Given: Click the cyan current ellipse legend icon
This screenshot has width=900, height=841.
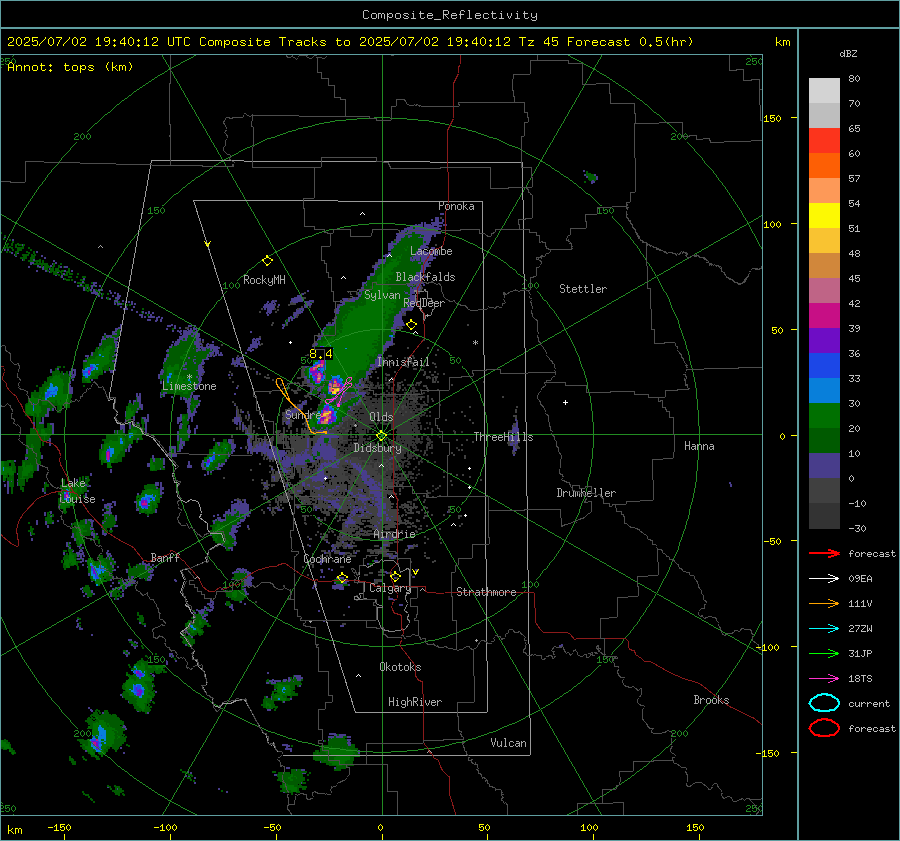Looking at the screenshot, I should [824, 703].
